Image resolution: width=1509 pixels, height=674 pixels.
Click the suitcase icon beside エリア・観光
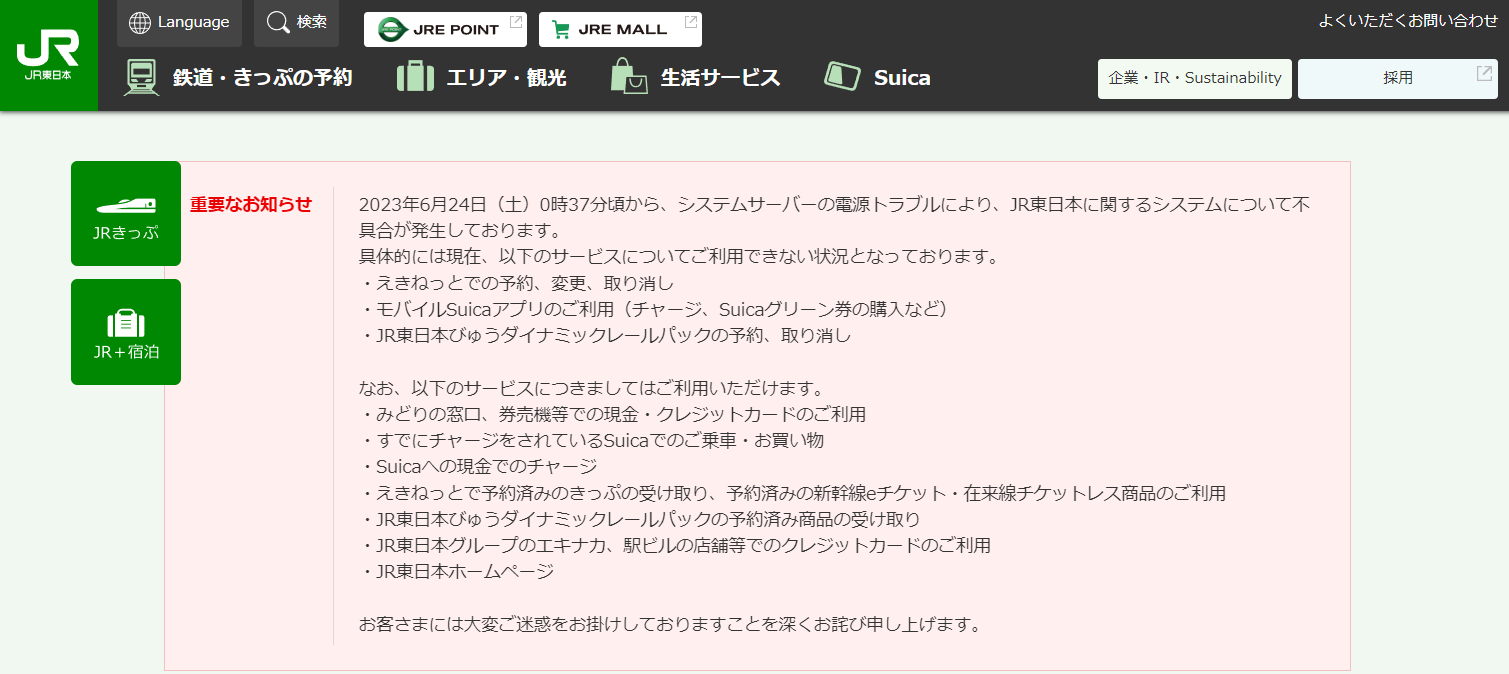(415, 77)
